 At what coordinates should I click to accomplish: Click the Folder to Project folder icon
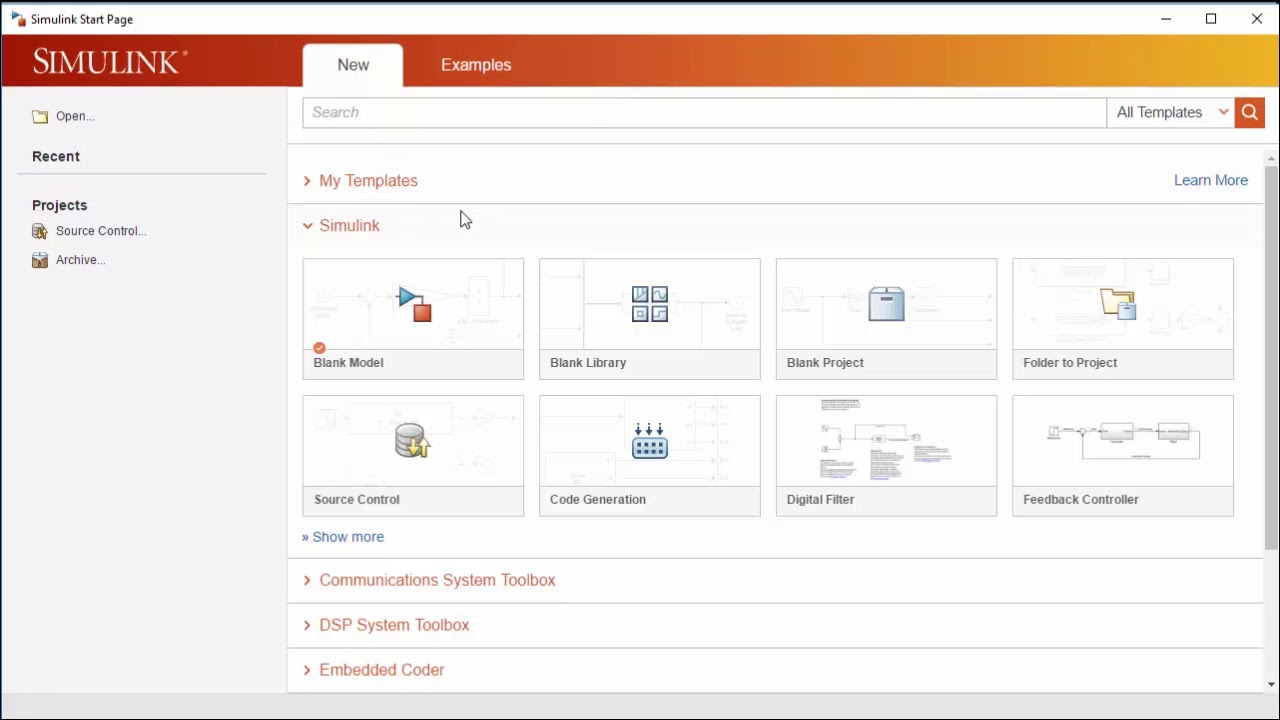tap(1118, 303)
